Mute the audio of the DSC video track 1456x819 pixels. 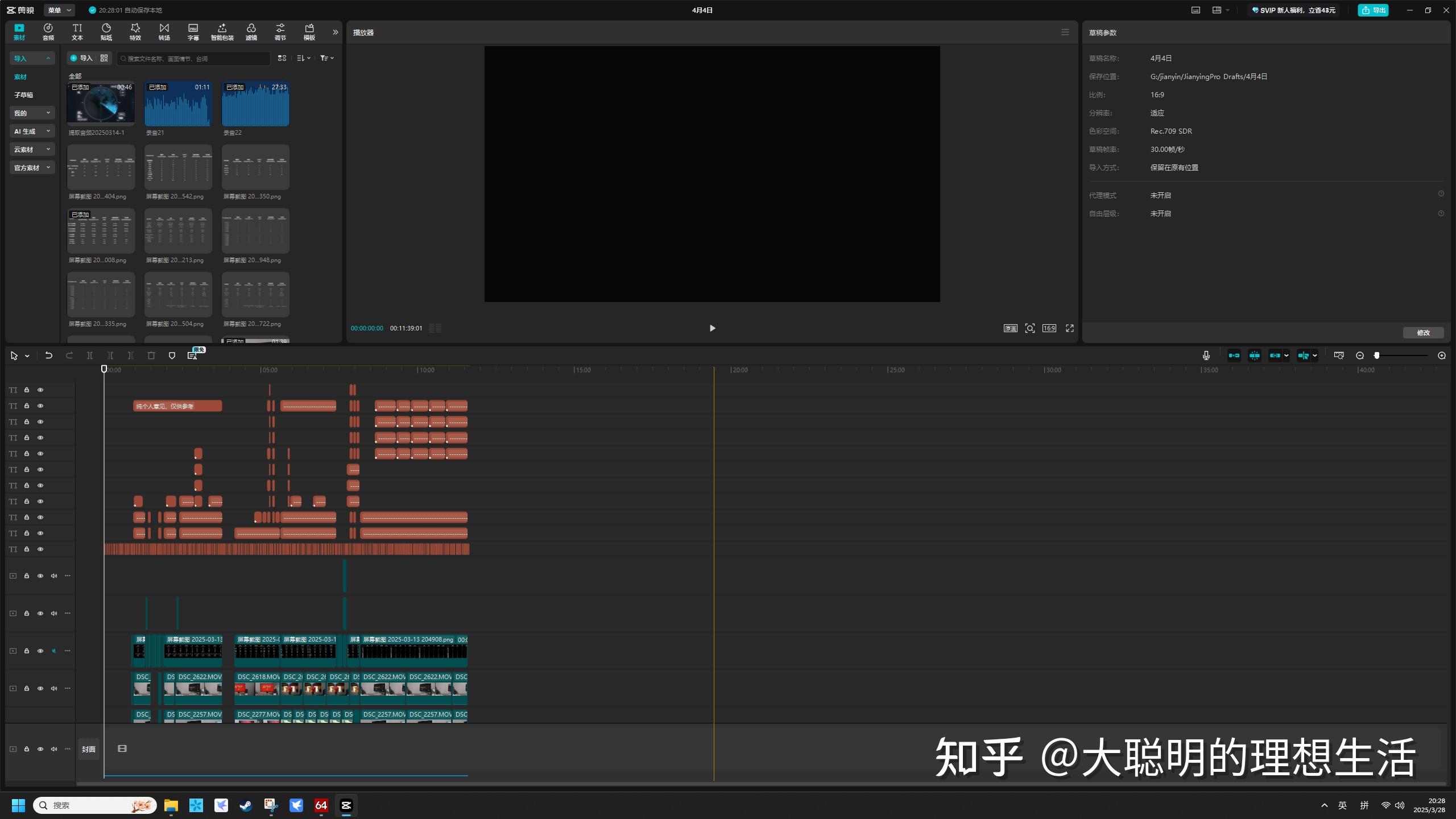[x=54, y=688]
